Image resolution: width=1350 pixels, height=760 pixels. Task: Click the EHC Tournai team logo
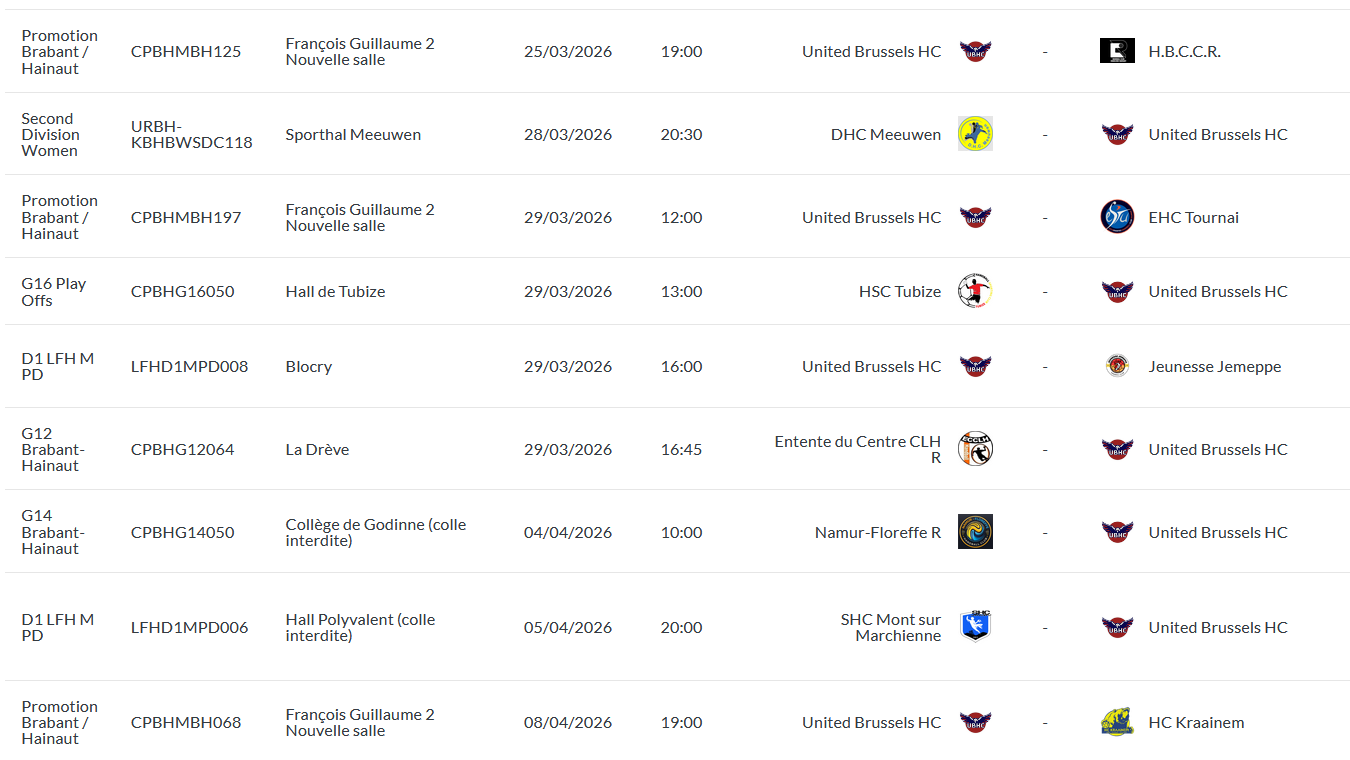[1117, 217]
